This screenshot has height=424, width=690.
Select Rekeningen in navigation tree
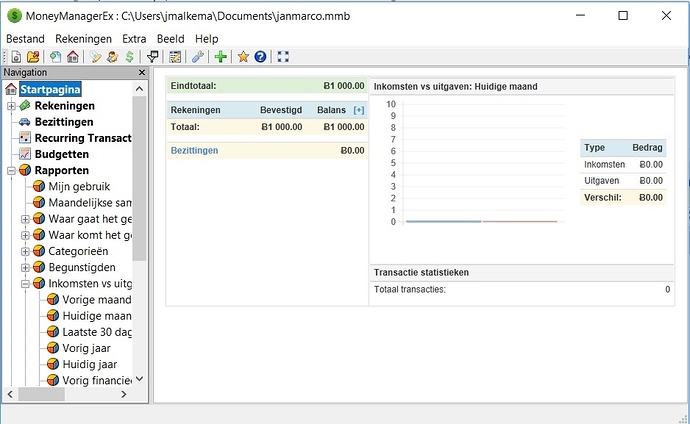coord(64,106)
